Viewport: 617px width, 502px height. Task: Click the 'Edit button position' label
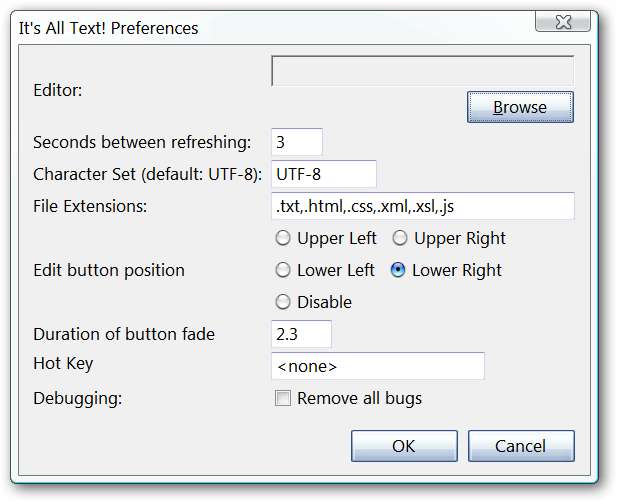[109, 270]
